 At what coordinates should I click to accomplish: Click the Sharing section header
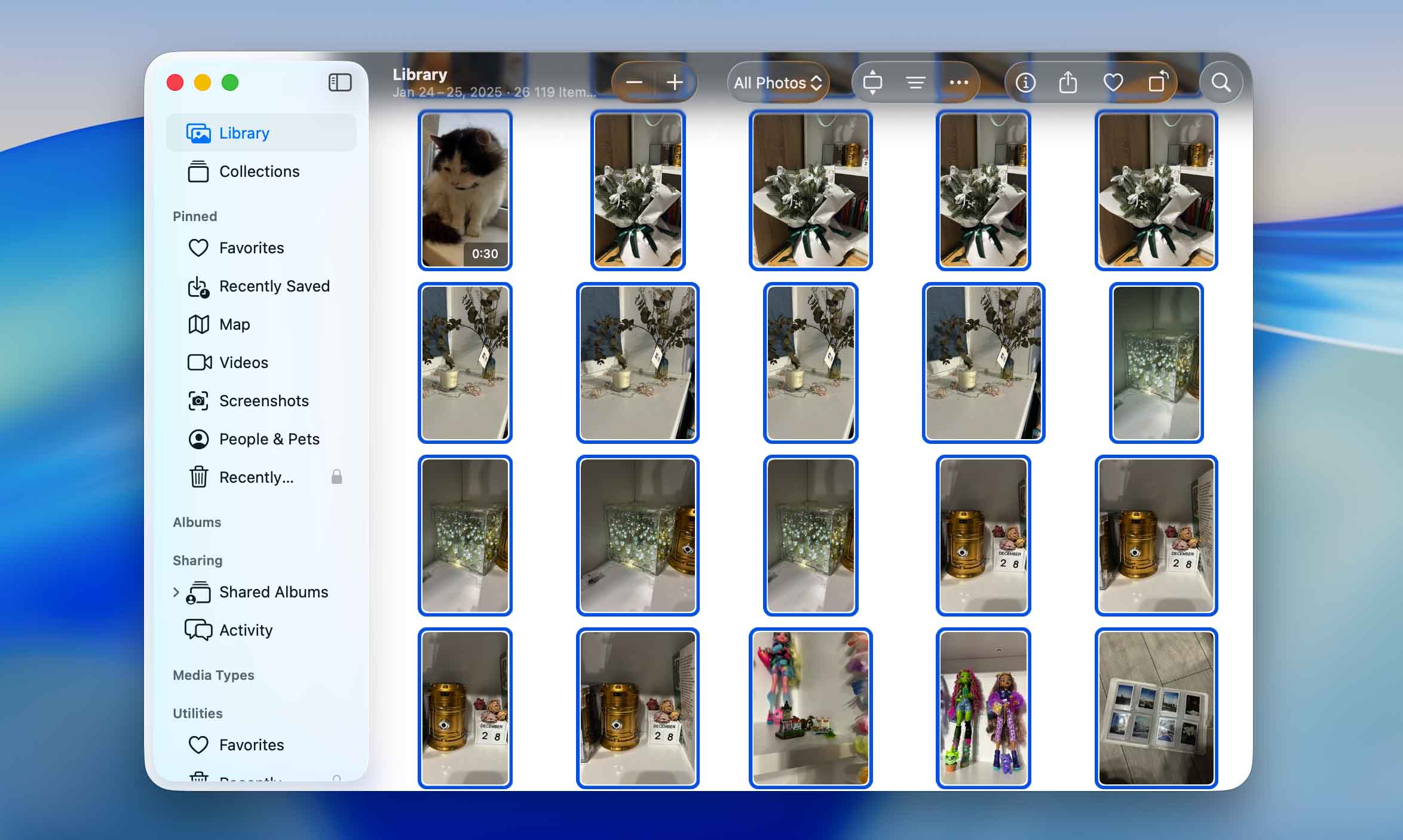tap(197, 560)
